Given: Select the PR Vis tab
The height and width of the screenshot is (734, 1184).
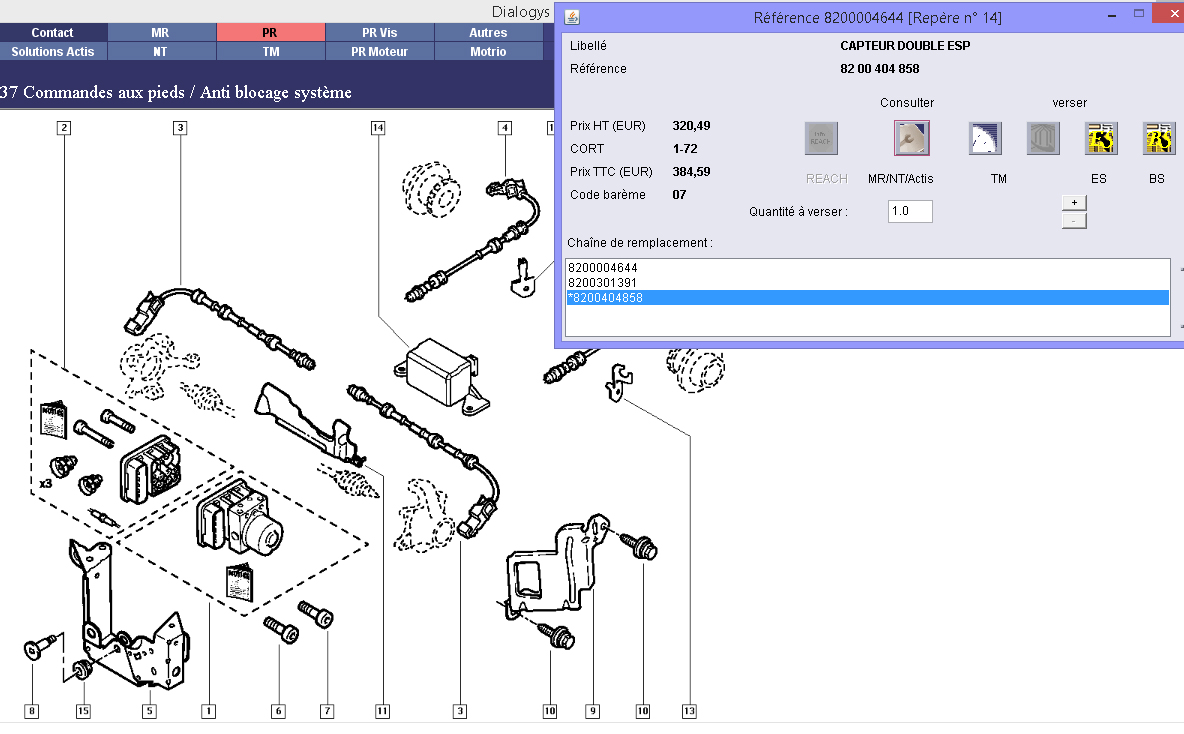Looking at the screenshot, I should [380, 33].
